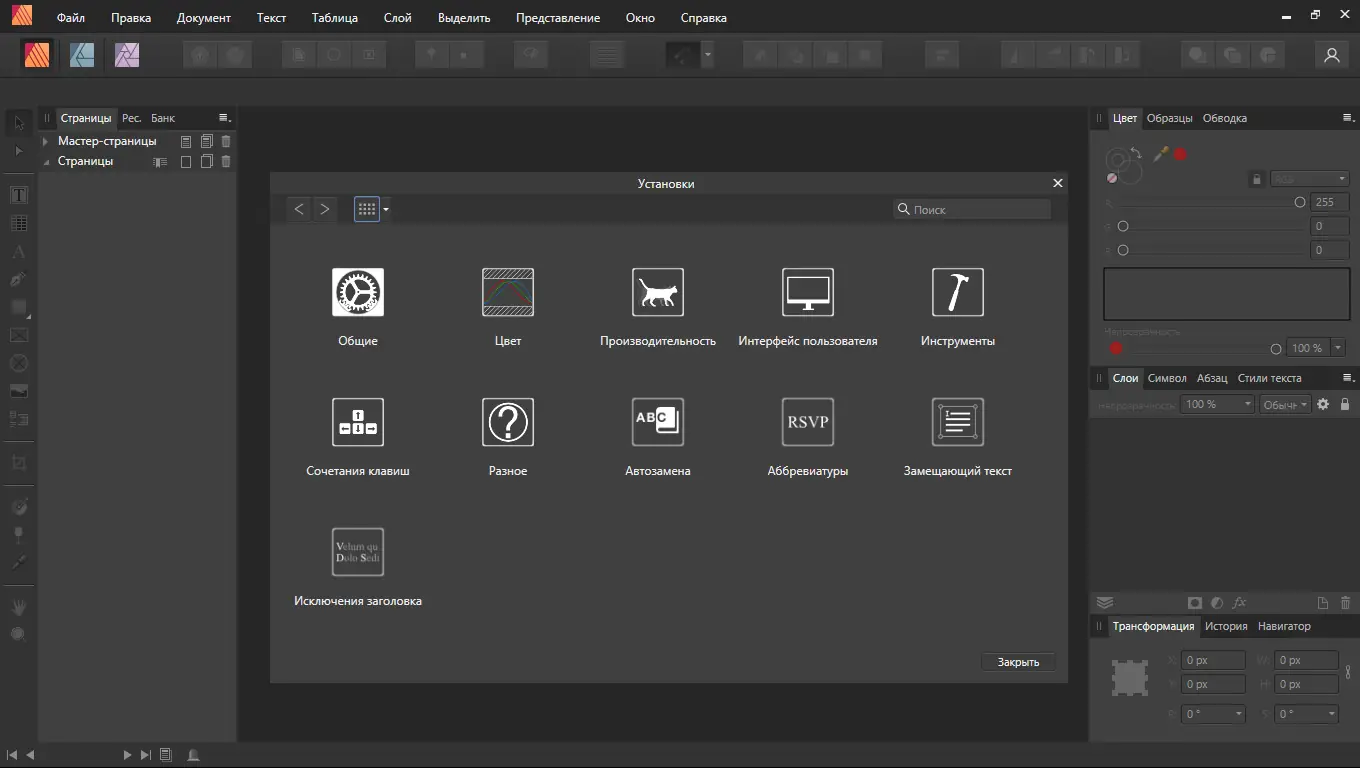Switch to the Стили текста tab

coord(1270,378)
